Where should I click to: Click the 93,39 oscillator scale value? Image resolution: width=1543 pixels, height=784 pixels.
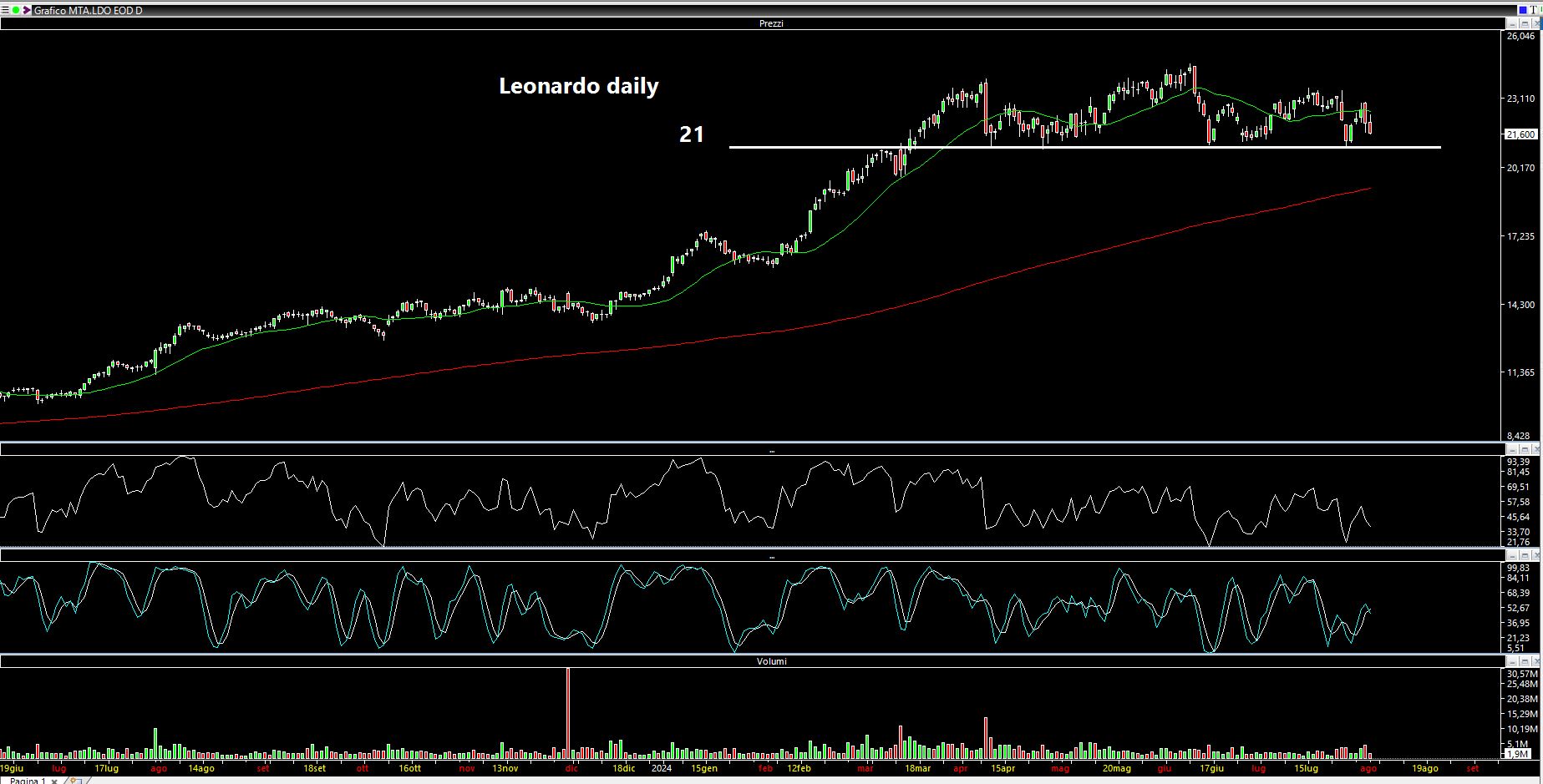[x=1519, y=462]
